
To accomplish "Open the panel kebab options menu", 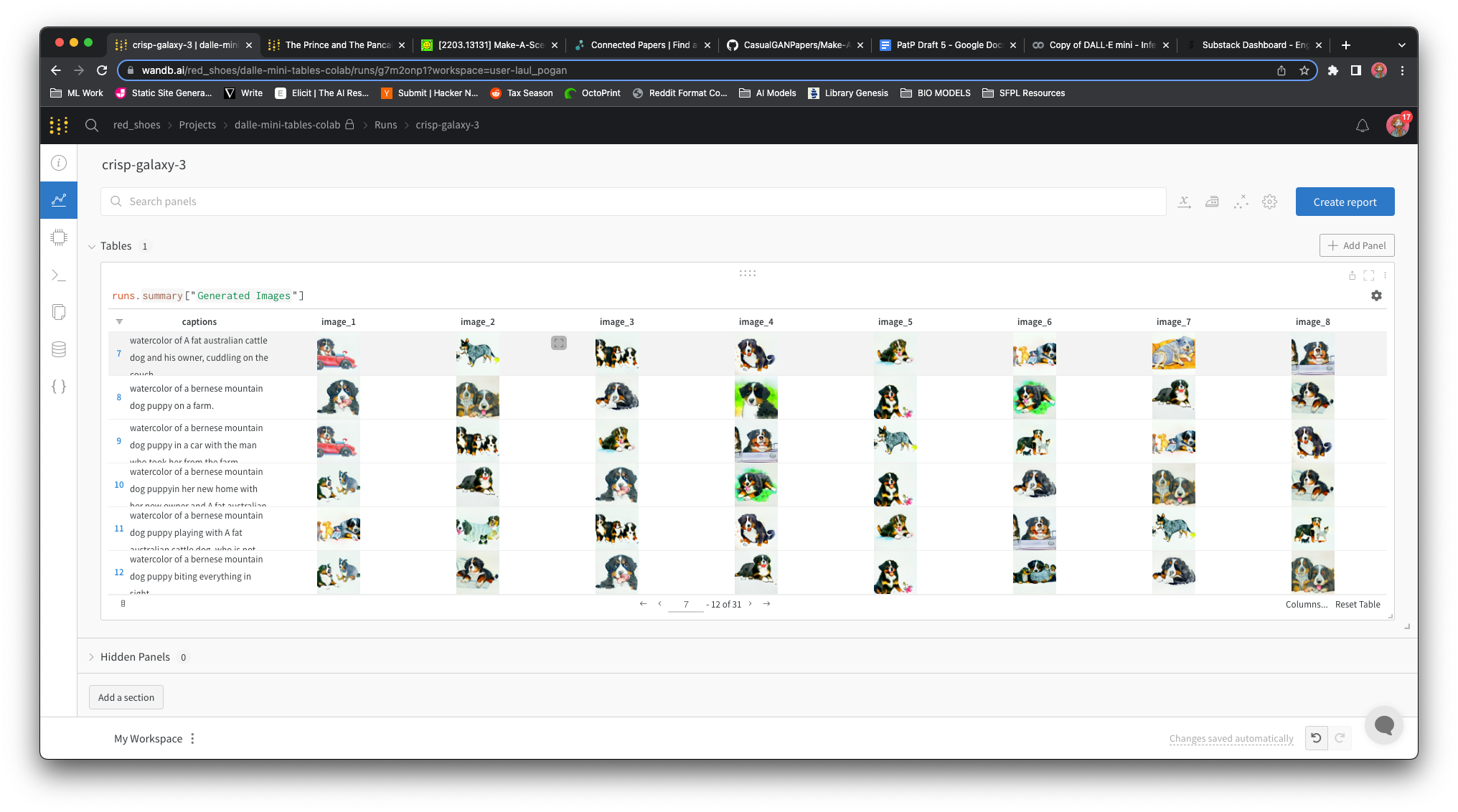I will point(1385,275).
